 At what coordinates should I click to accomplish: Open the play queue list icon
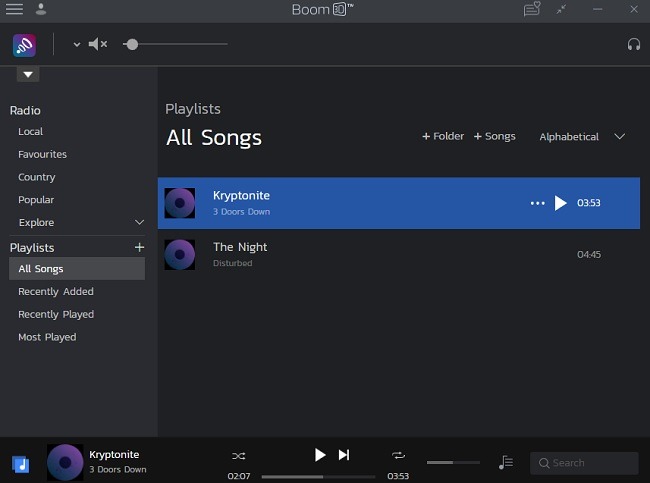[x=506, y=462]
